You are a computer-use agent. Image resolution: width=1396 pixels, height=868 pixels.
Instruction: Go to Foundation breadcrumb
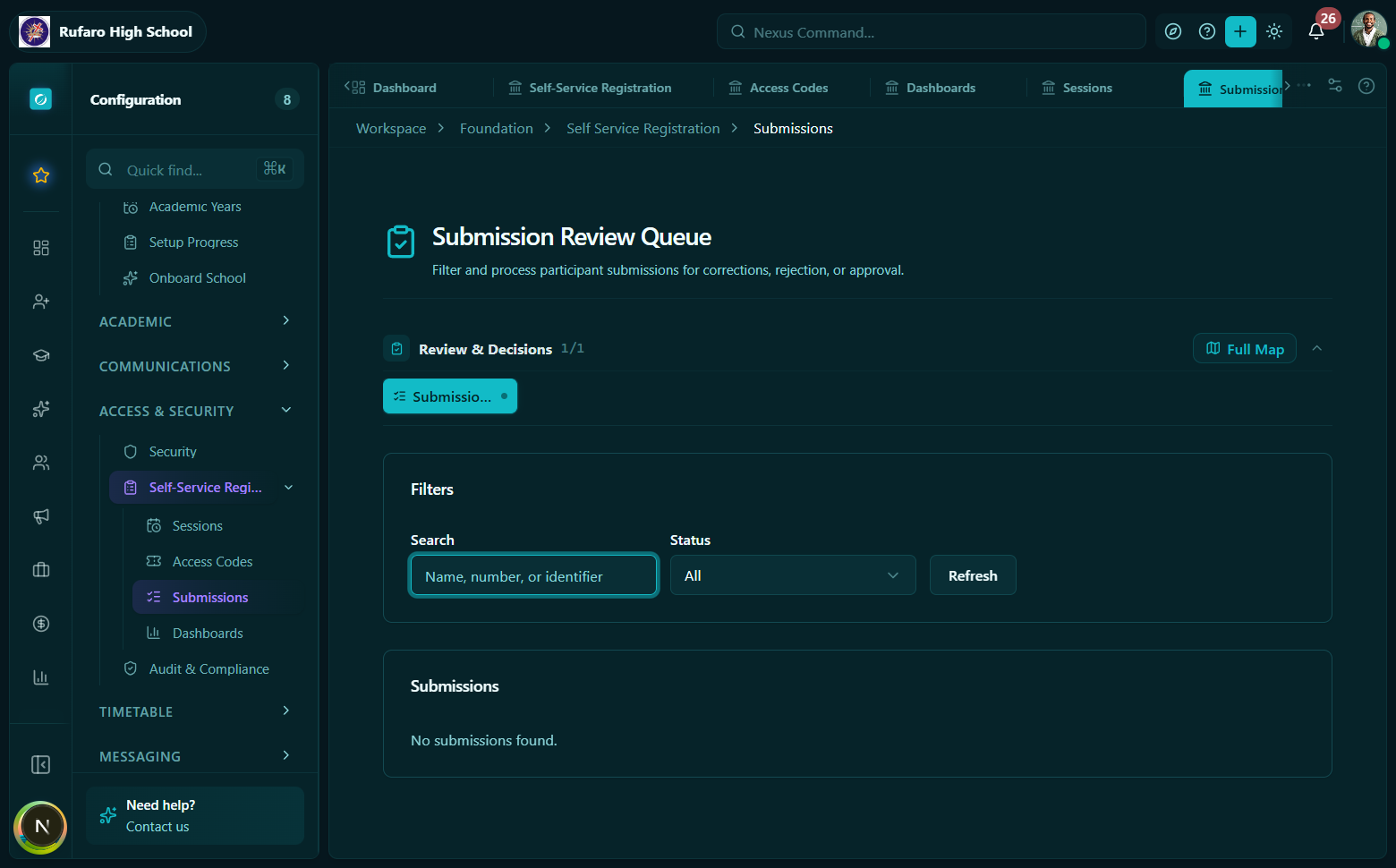(x=497, y=129)
